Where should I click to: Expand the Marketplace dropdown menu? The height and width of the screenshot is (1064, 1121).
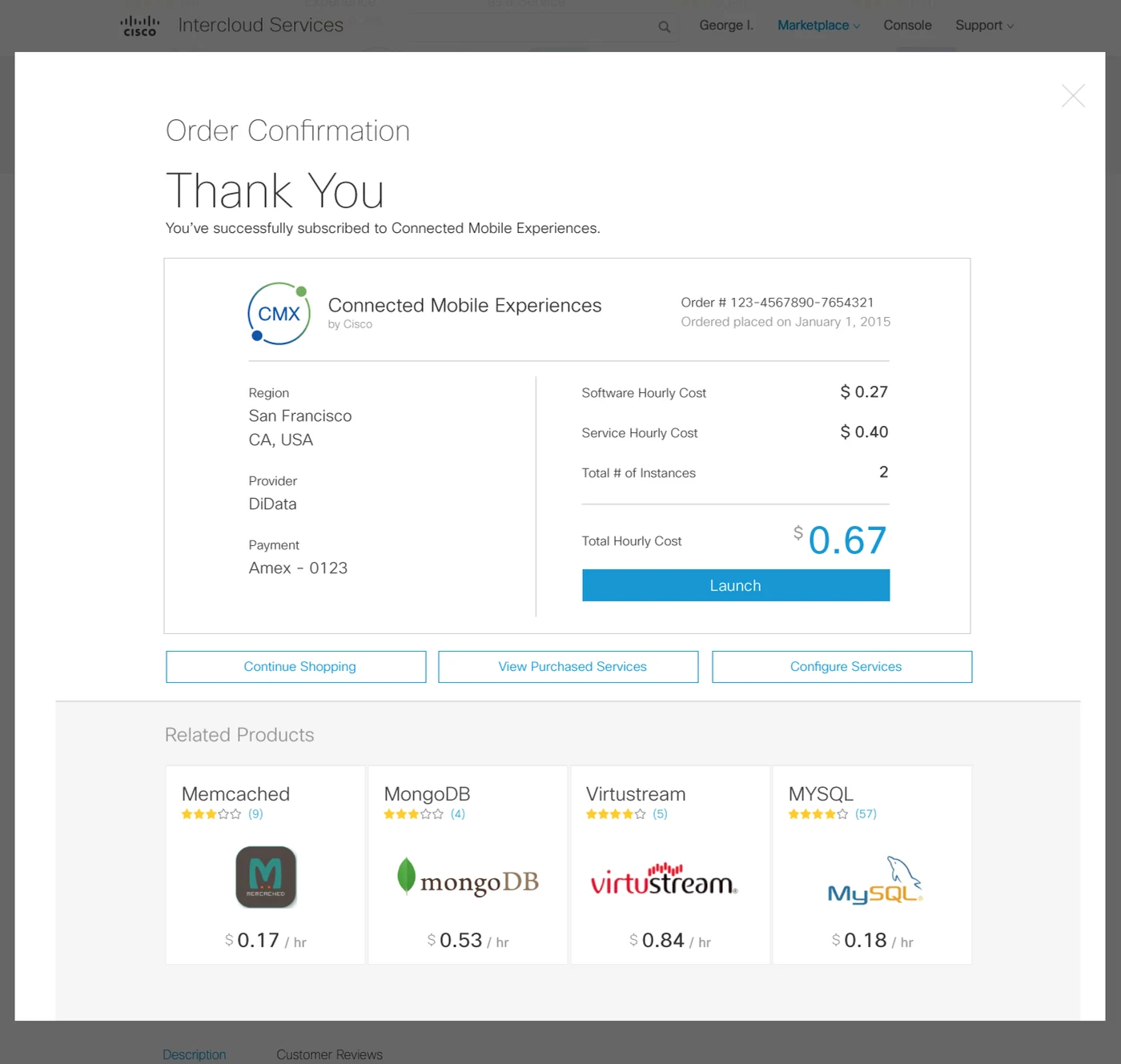(x=818, y=26)
